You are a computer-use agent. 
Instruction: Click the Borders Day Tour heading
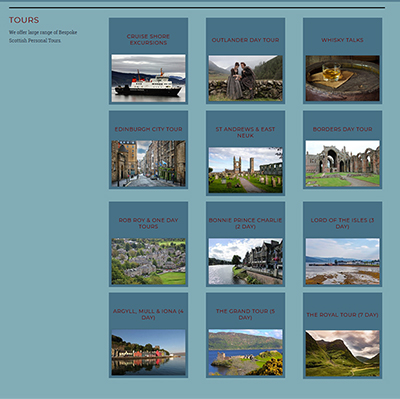(342, 129)
